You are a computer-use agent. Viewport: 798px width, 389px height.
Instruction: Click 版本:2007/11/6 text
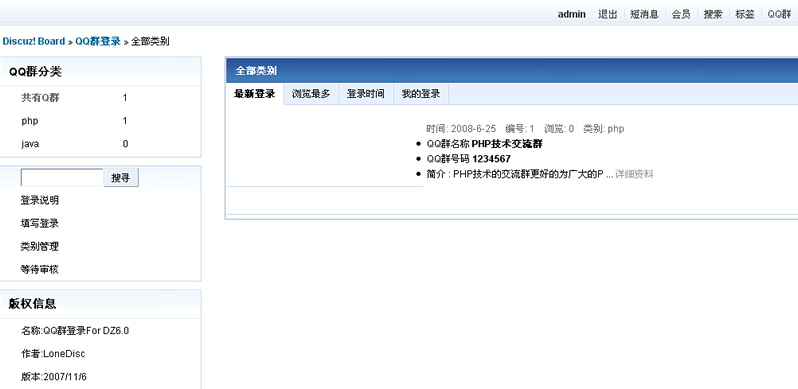pos(54,377)
